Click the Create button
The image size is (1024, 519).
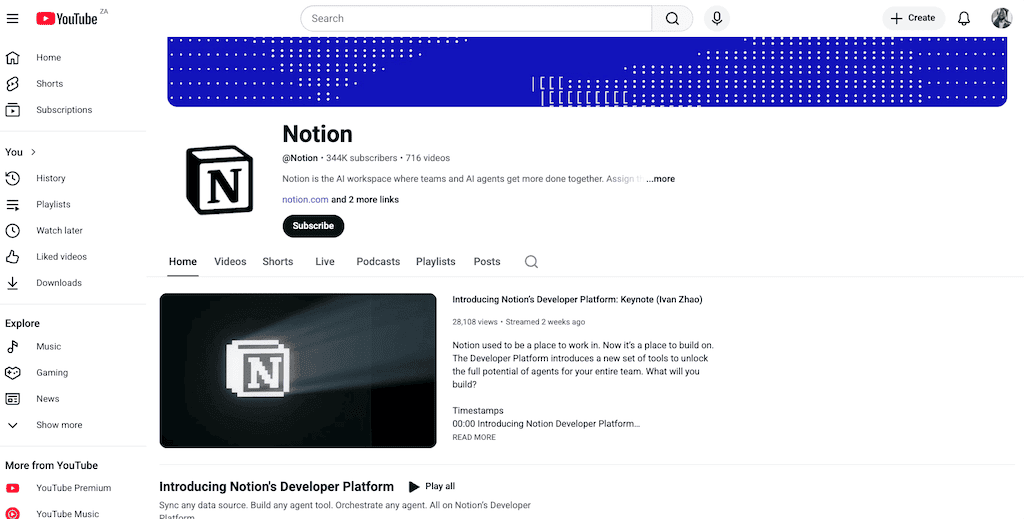[x=914, y=18]
